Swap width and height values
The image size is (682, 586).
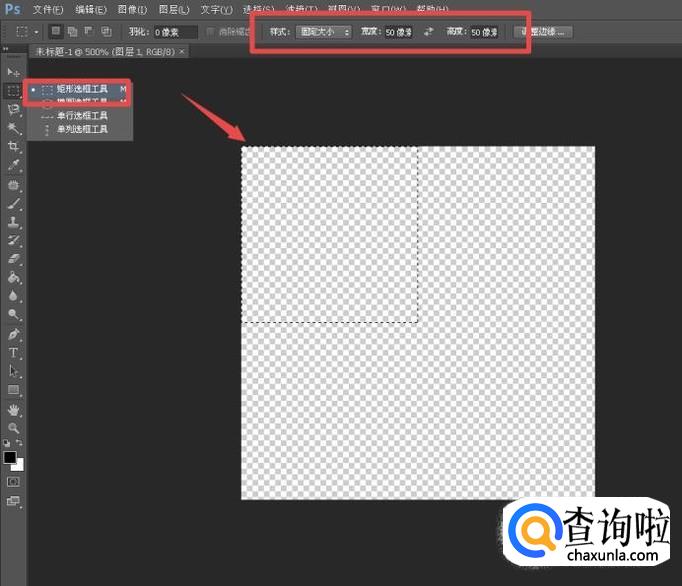(x=429, y=31)
